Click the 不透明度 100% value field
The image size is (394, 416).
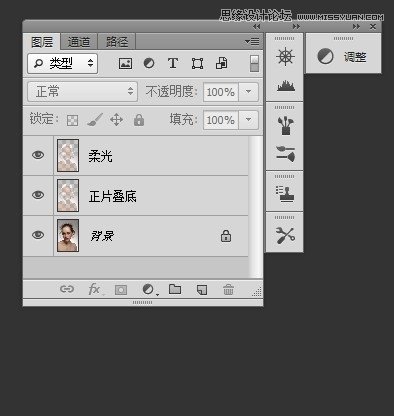[221, 92]
